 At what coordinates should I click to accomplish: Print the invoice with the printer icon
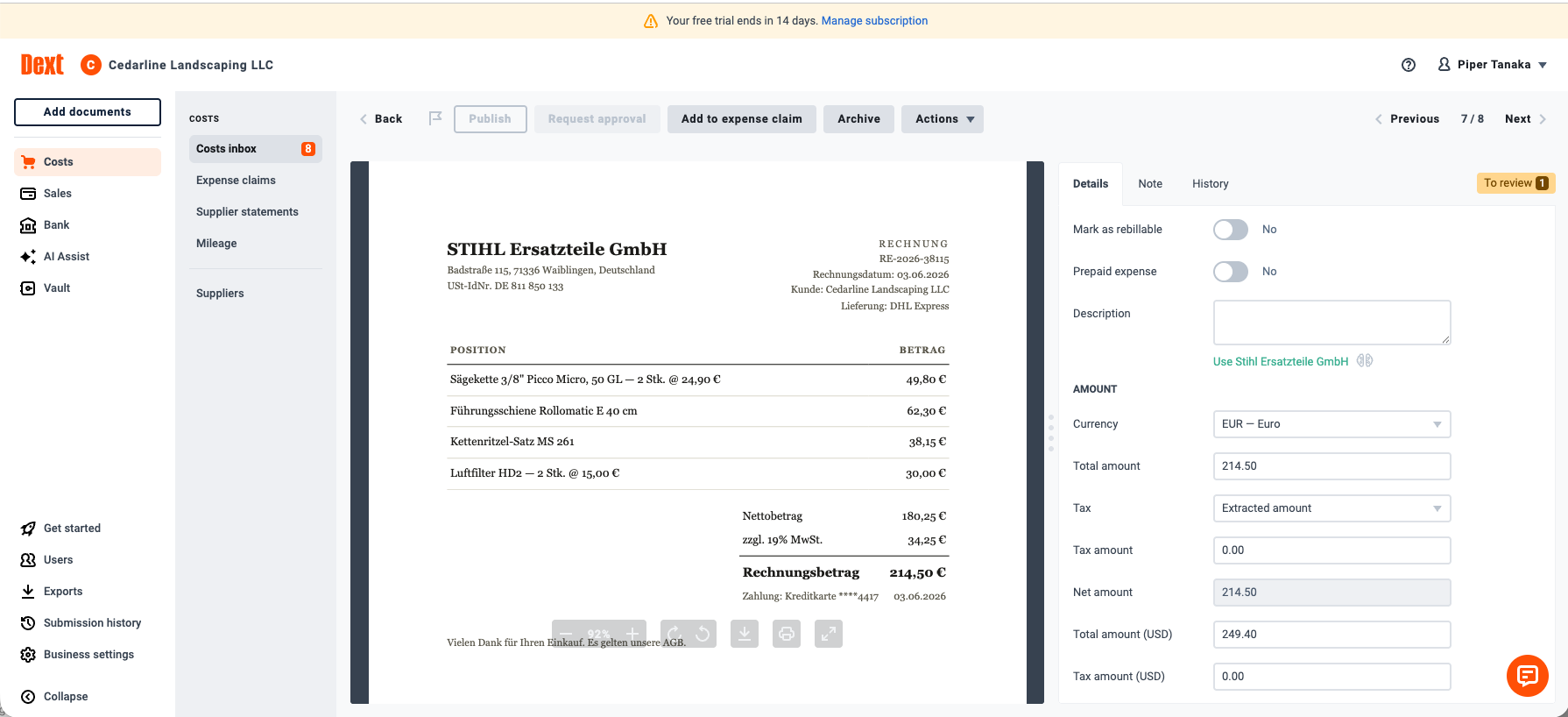coord(787,634)
